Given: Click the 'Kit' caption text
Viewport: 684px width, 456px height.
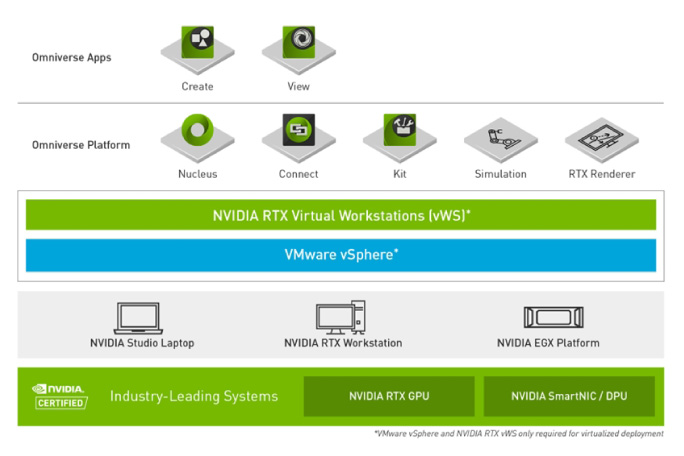Looking at the screenshot, I should pyautogui.click(x=400, y=174).
